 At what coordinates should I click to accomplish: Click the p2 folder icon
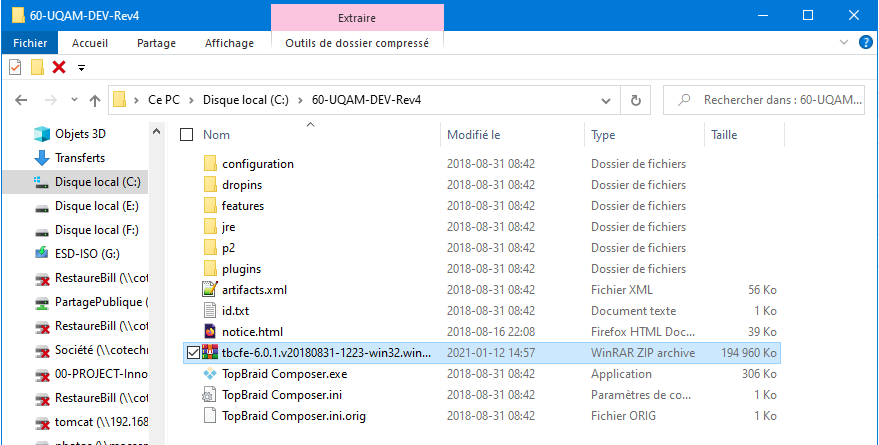[210, 248]
